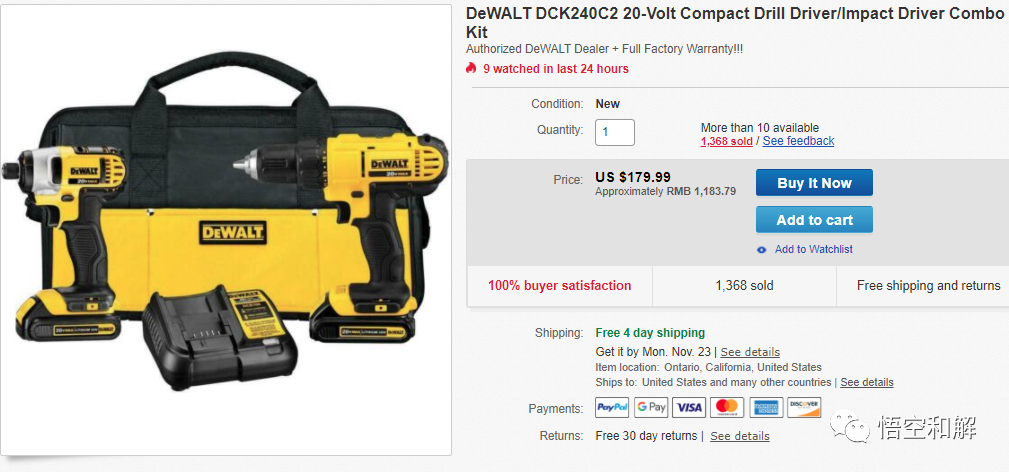Screen dimensions: 1009x472
Task: Click the Google Pay payment icon
Action: click(x=651, y=407)
